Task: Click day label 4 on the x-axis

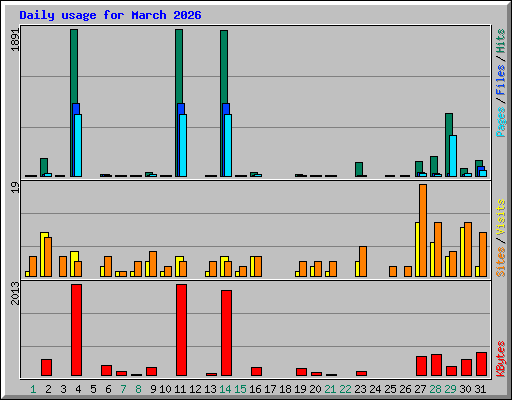Action: pyautogui.click(x=78, y=389)
